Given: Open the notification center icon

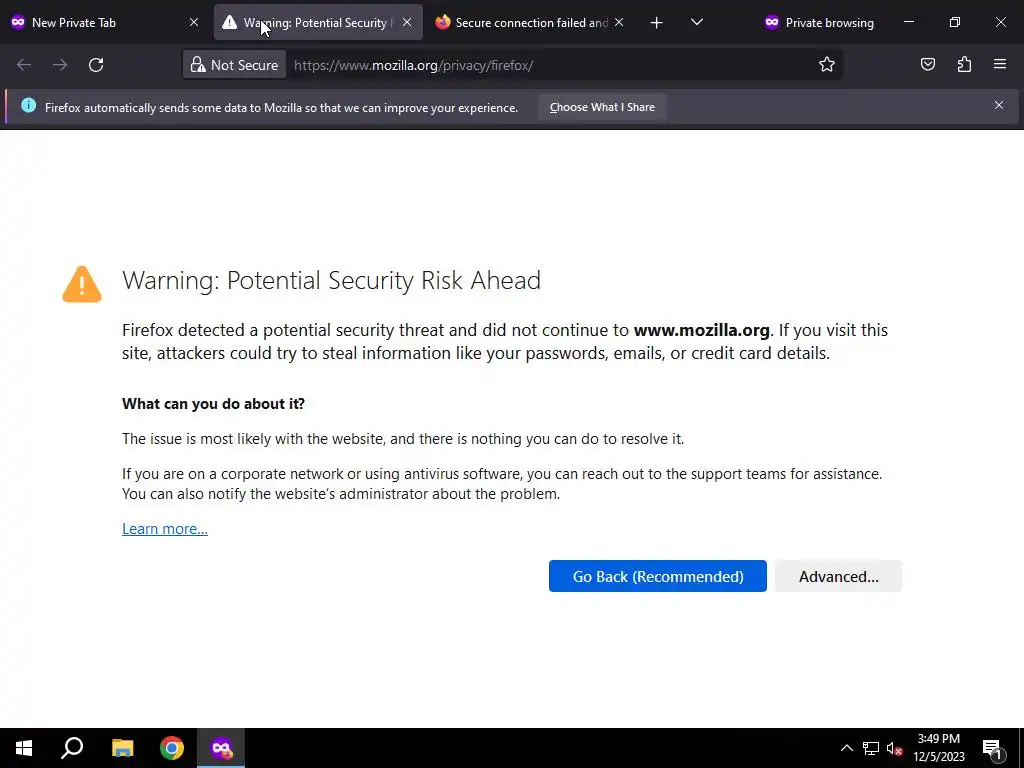Looking at the screenshot, I should 991,748.
